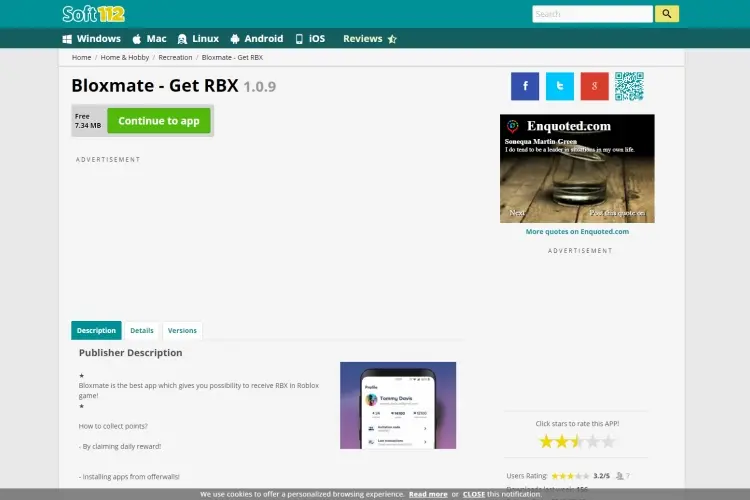
Task: Click the Reviews star icon
Action: [x=392, y=39]
